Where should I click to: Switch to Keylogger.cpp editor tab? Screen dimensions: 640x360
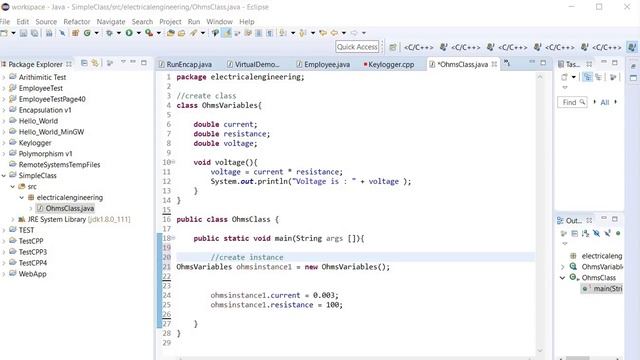[389, 64]
